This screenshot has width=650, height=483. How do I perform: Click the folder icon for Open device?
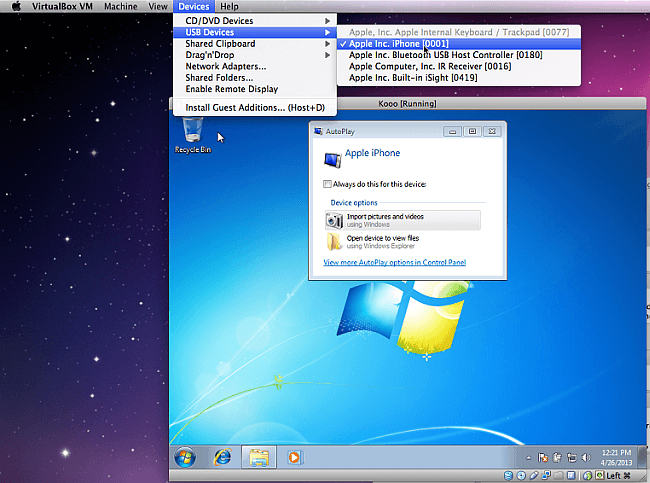point(334,242)
